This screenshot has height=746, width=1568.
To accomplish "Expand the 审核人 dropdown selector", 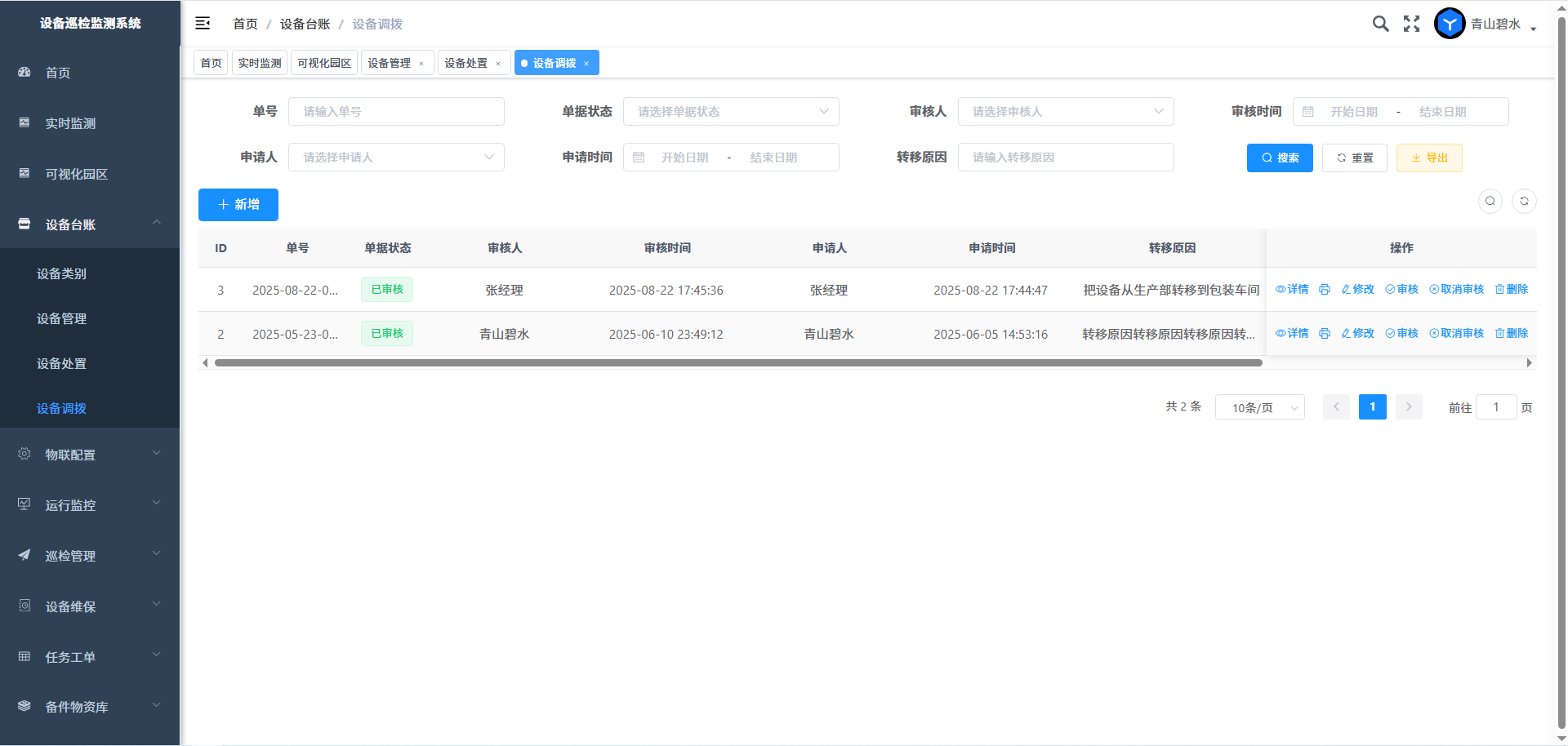I will pyautogui.click(x=1066, y=112).
